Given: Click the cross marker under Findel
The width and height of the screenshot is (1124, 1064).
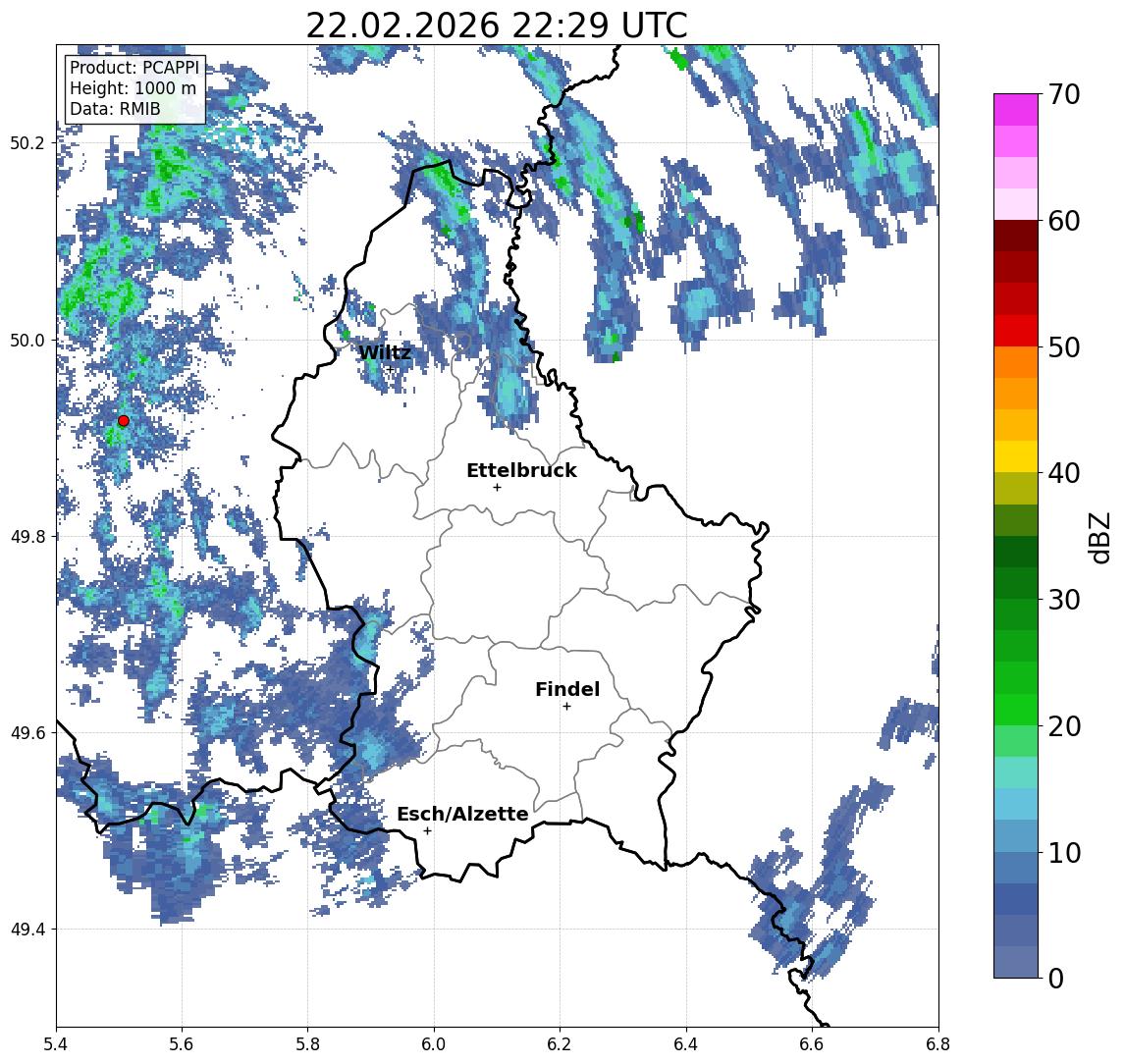Looking at the screenshot, I should point(566,707).
